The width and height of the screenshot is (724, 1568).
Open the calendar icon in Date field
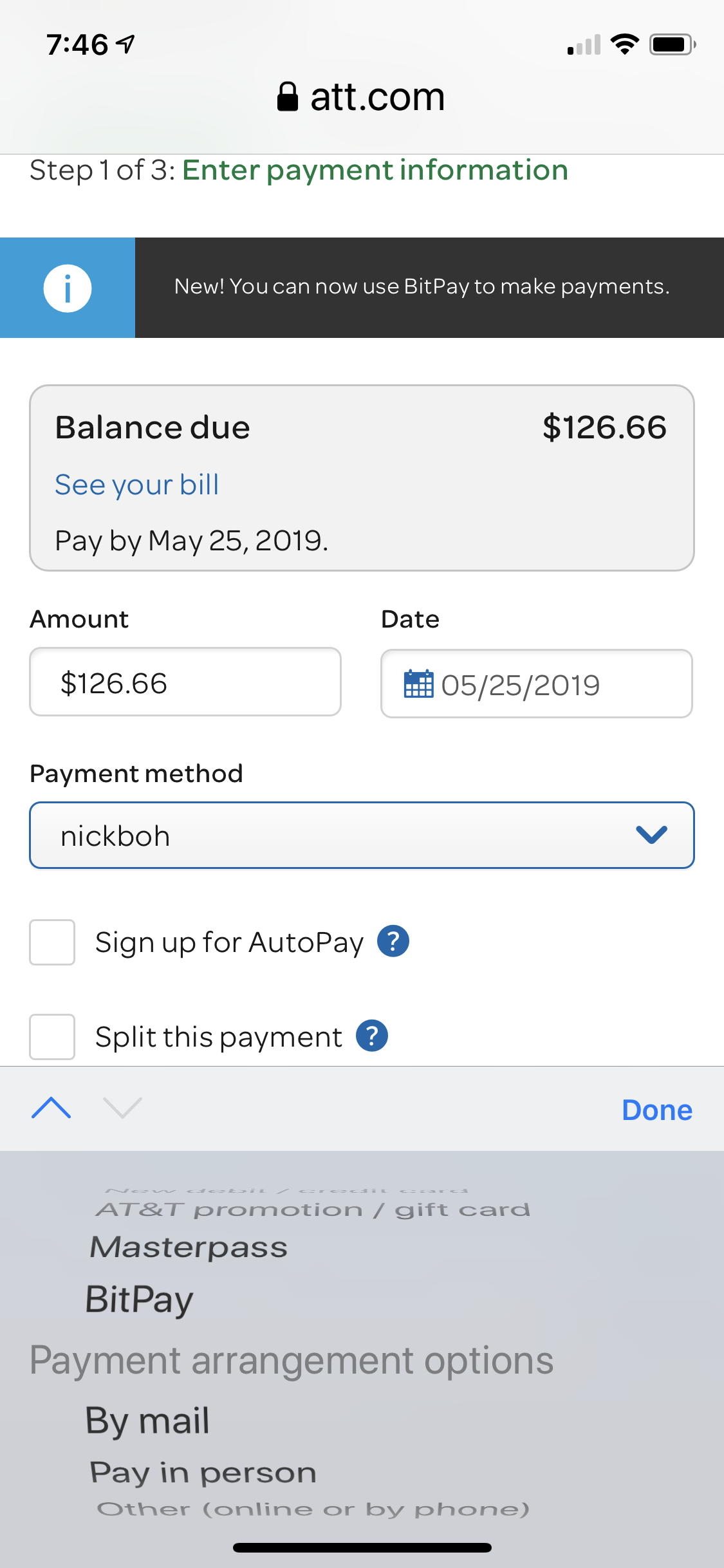point(418,684)
